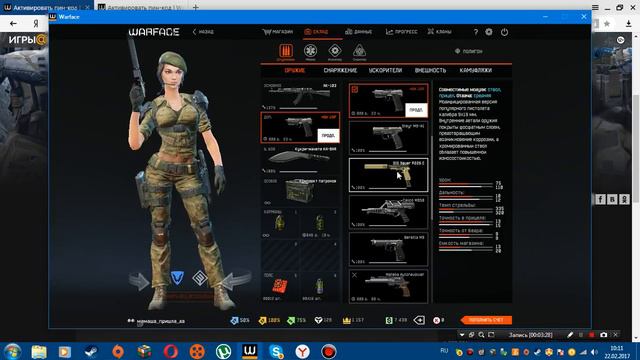Image resolution: width=640 pixels, height=360 pixels.
Task: Choose the Mateba Autorevolver in list
Action: coord(389,286)
